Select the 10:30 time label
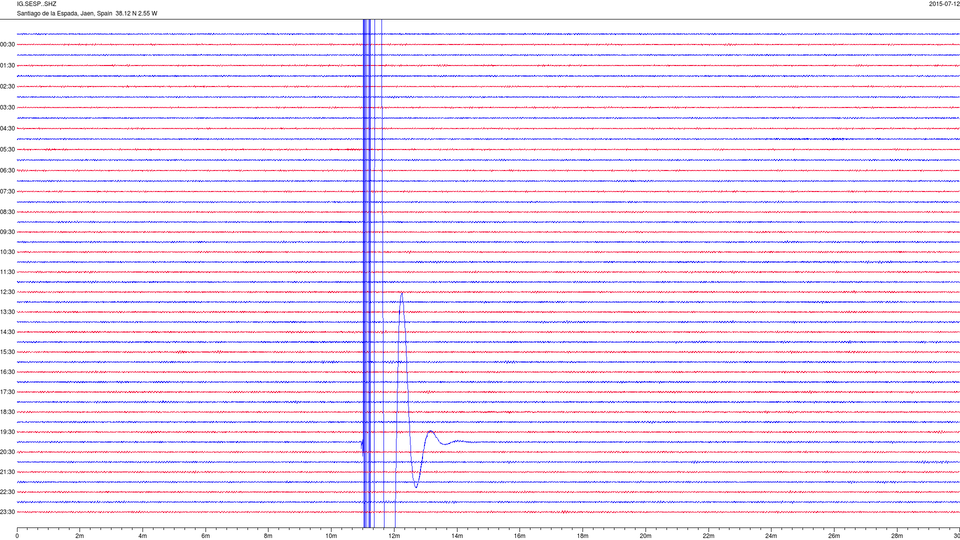 [7, 252]
